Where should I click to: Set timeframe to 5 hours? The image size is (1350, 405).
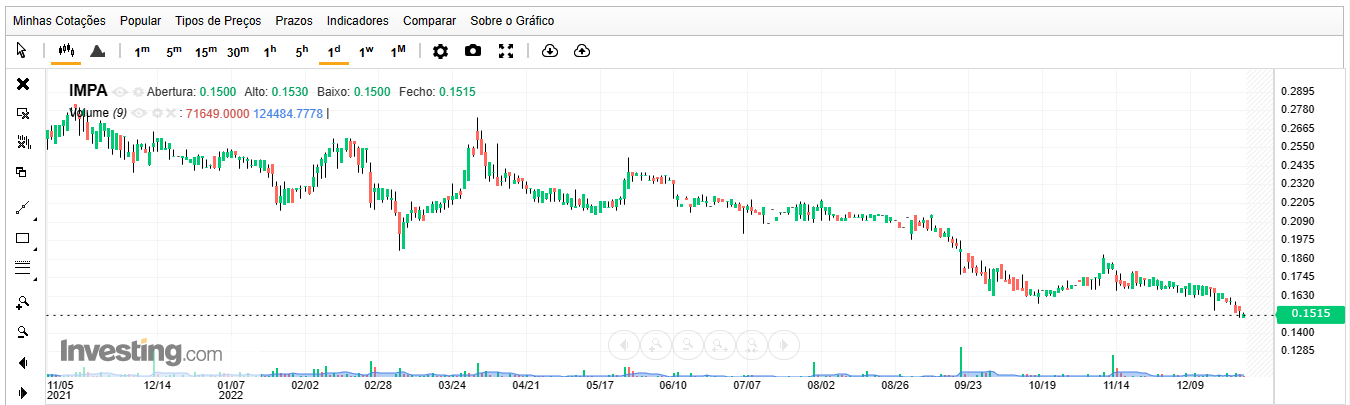point(302,50)
